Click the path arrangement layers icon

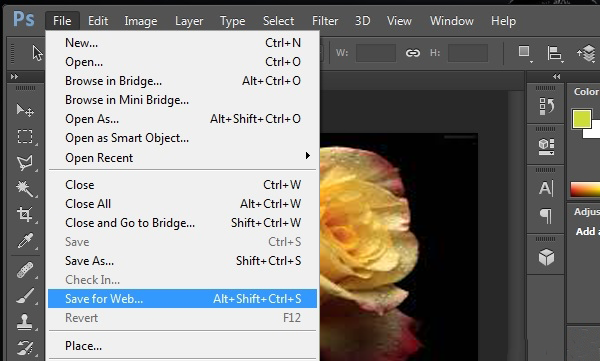click(587, 53)
